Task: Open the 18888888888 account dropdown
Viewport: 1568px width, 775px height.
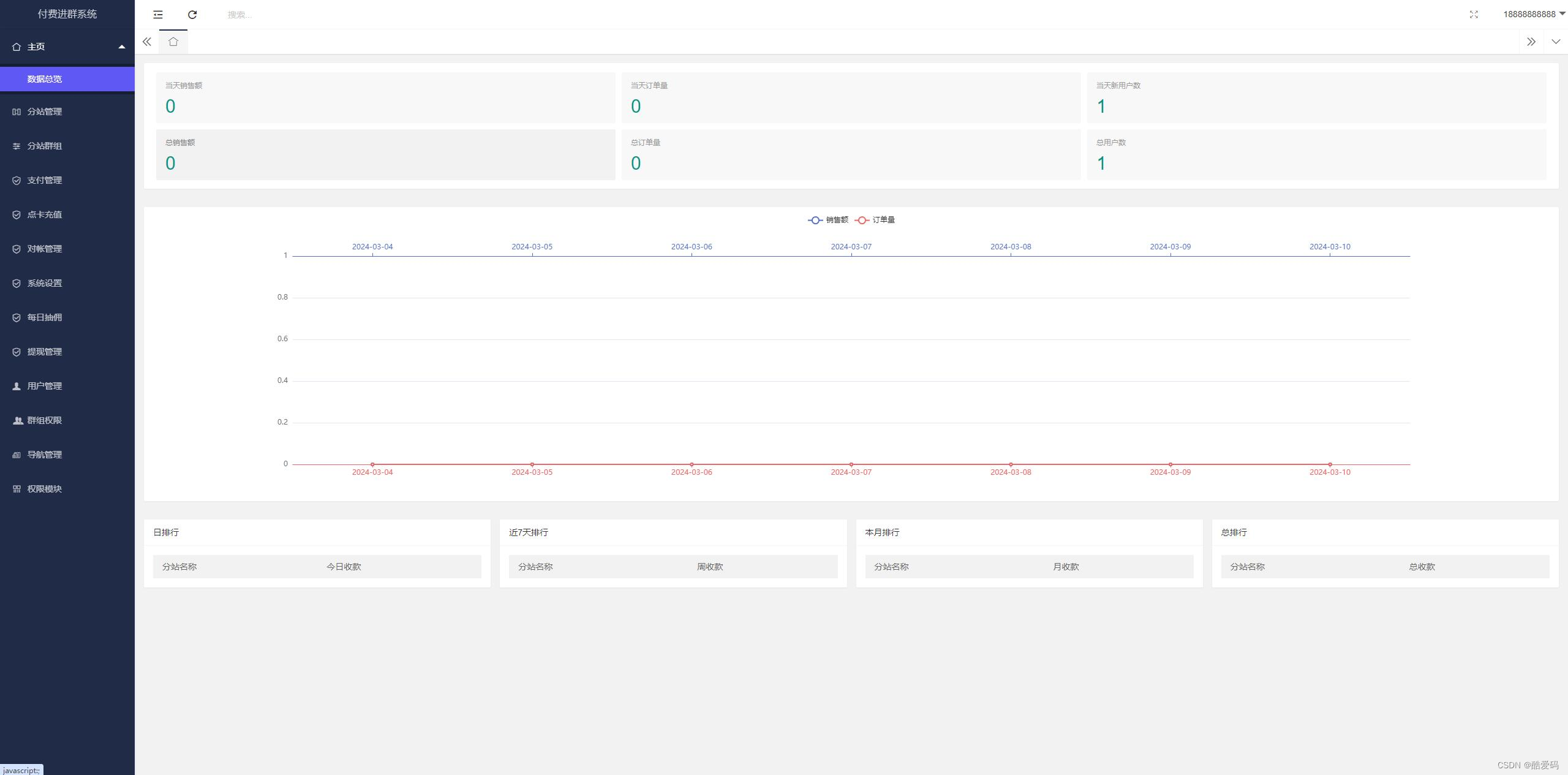Action: click(x=1534, y=14)
